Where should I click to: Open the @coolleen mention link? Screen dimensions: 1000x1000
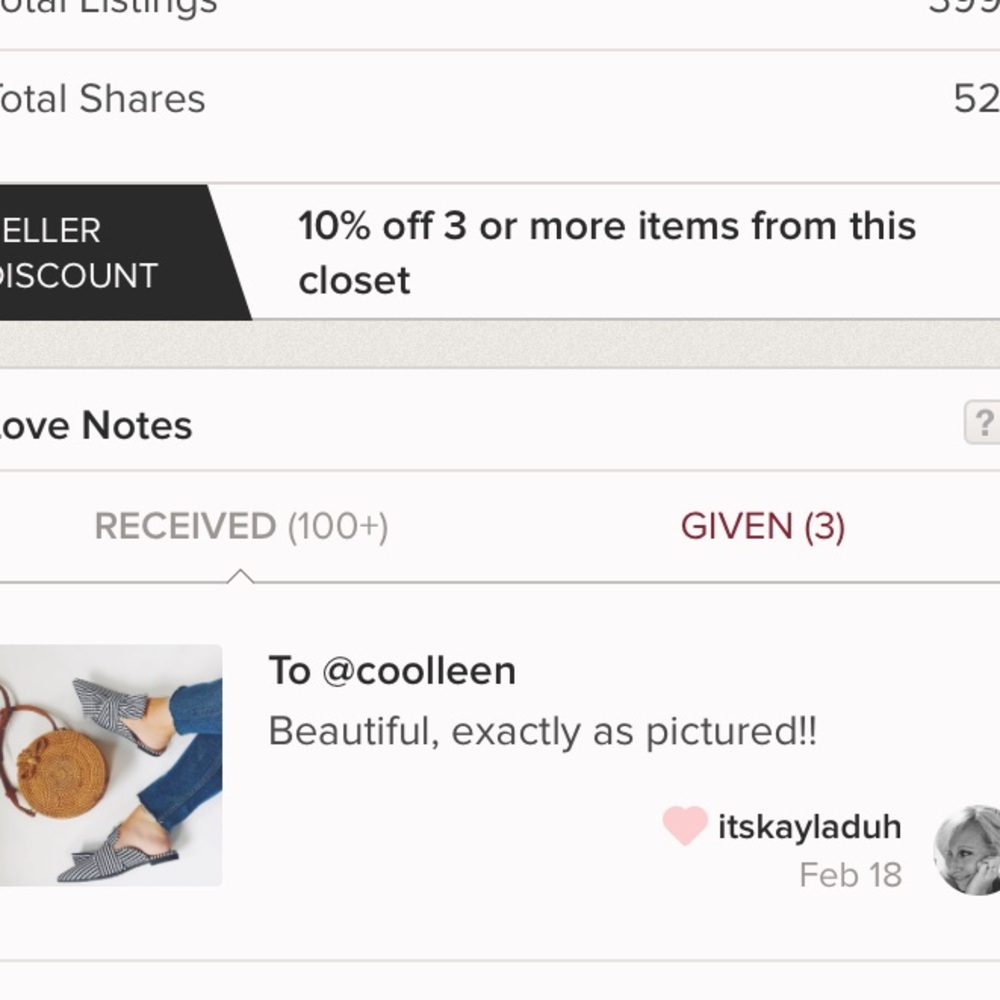click(x=419, y=671)
